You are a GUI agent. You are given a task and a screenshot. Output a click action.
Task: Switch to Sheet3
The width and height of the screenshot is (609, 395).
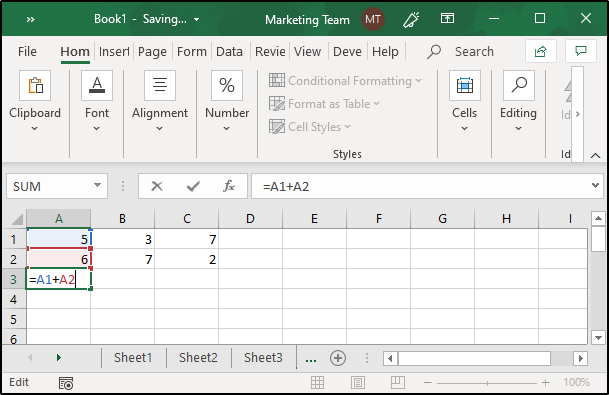point(263,358)
